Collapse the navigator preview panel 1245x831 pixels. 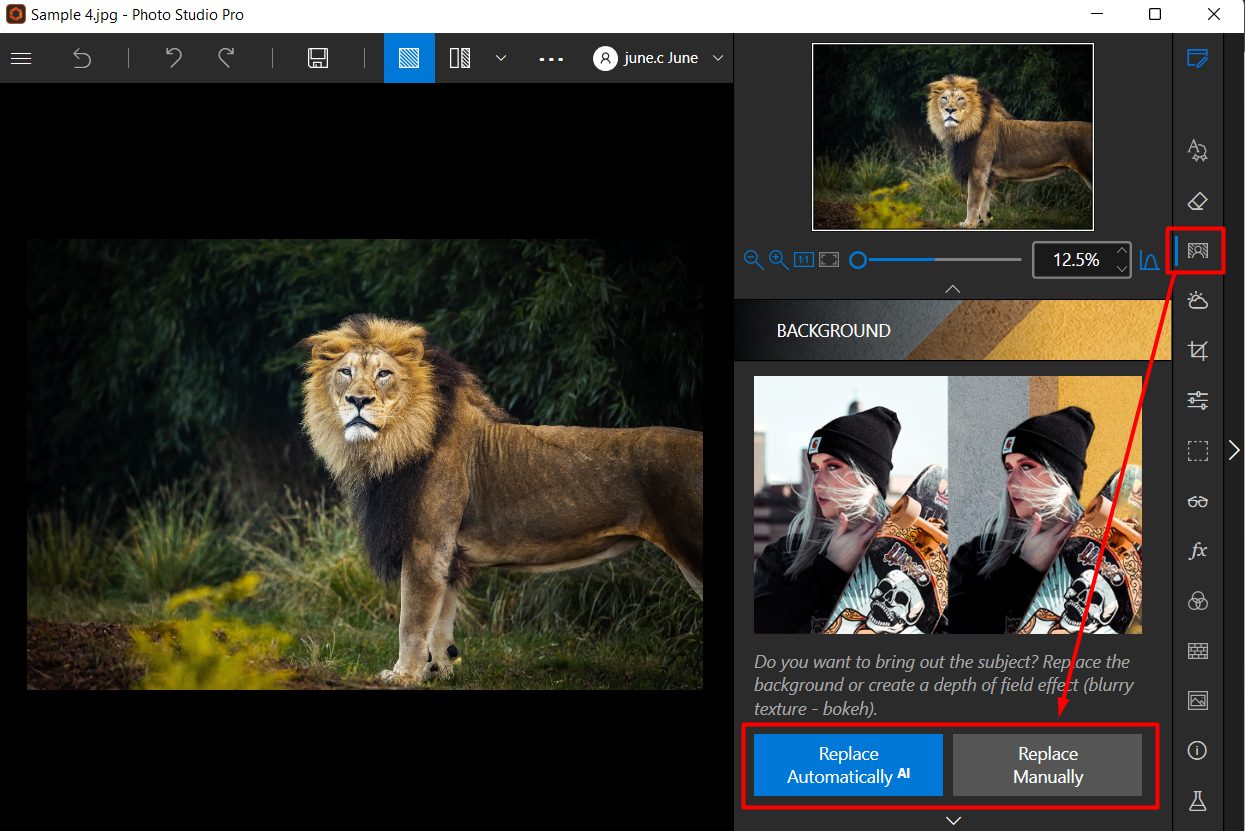[953, 288]
